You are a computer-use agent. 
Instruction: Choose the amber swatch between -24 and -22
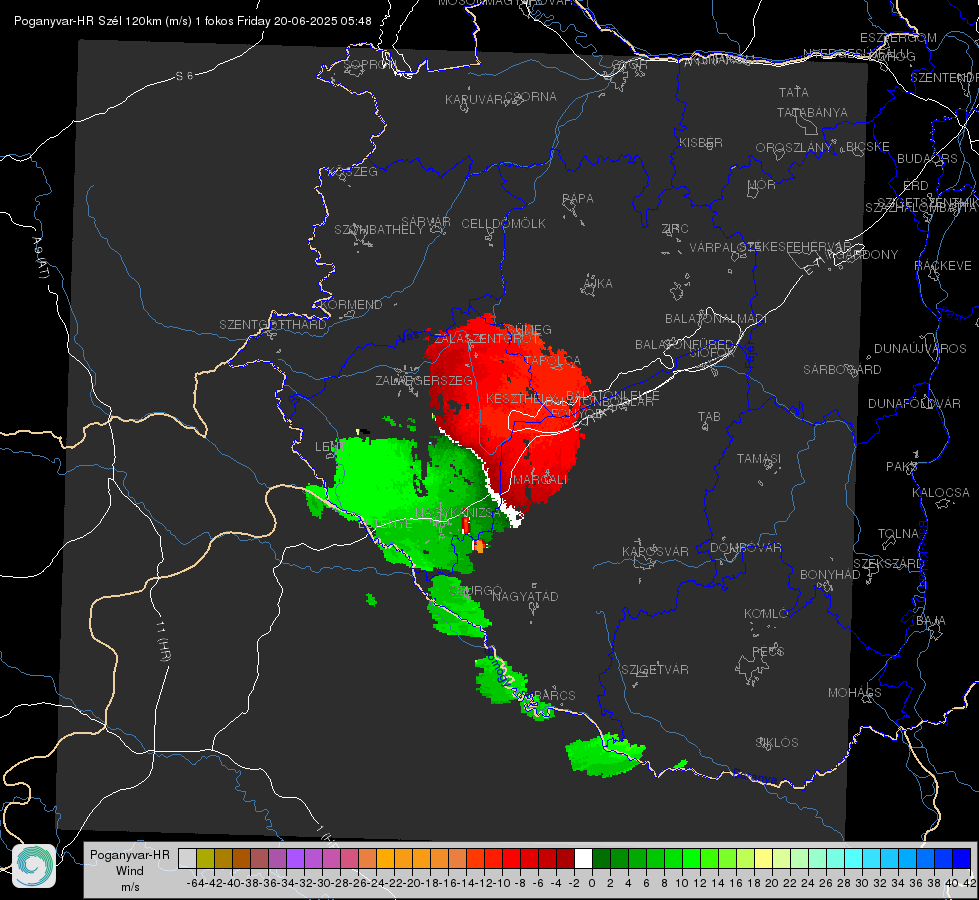click(385, 858)
